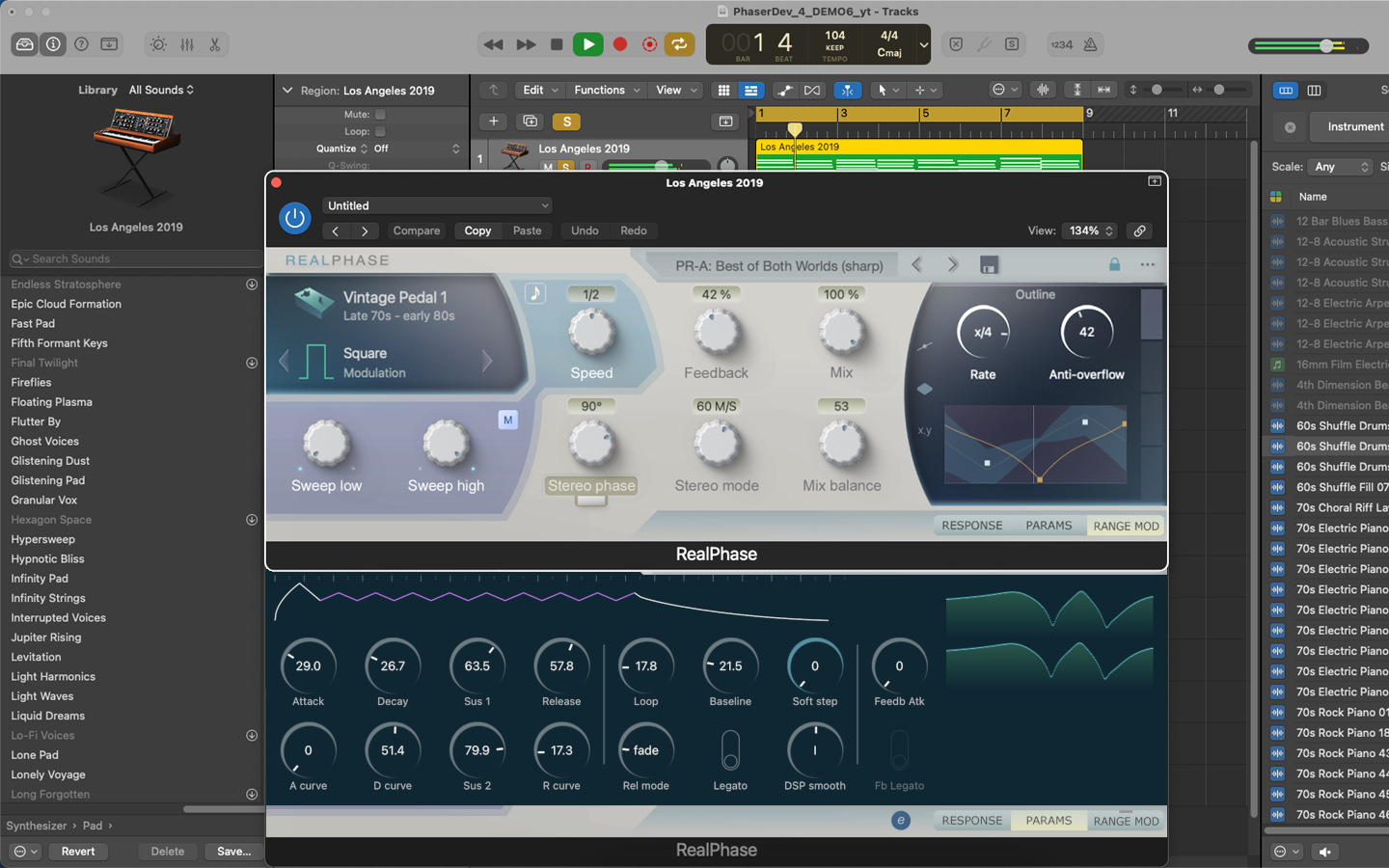Add a new track with plus button

(493, 122)
